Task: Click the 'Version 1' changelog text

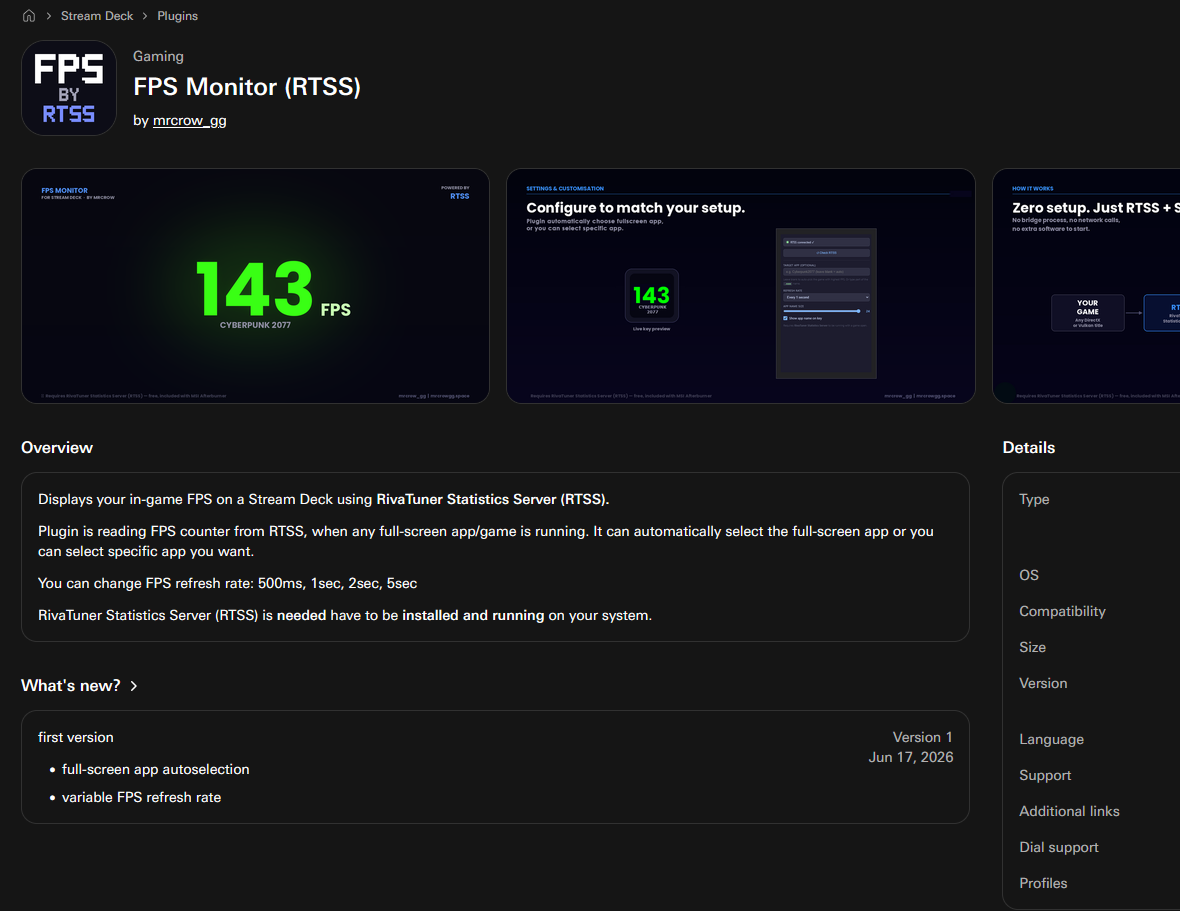Action: click(x=923, y=738)
